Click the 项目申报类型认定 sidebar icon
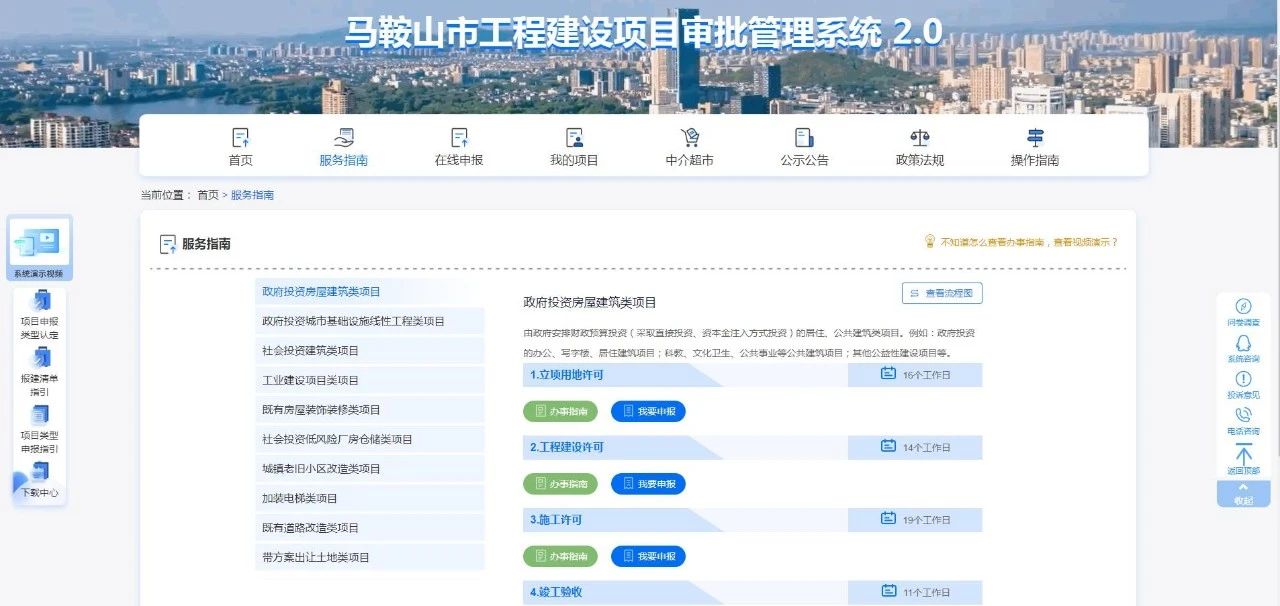This screenshot has width=1280, height=606. tap(40, 301)
